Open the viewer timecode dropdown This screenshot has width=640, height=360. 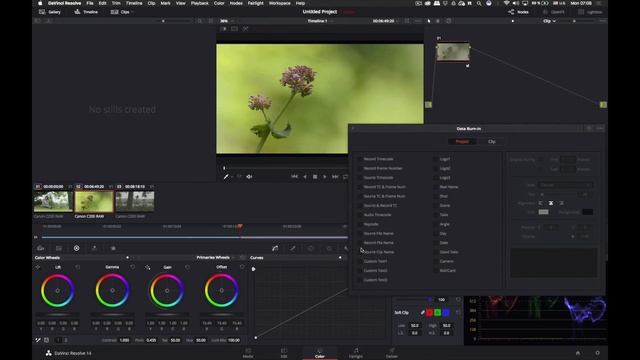click(x=386, y=21)
